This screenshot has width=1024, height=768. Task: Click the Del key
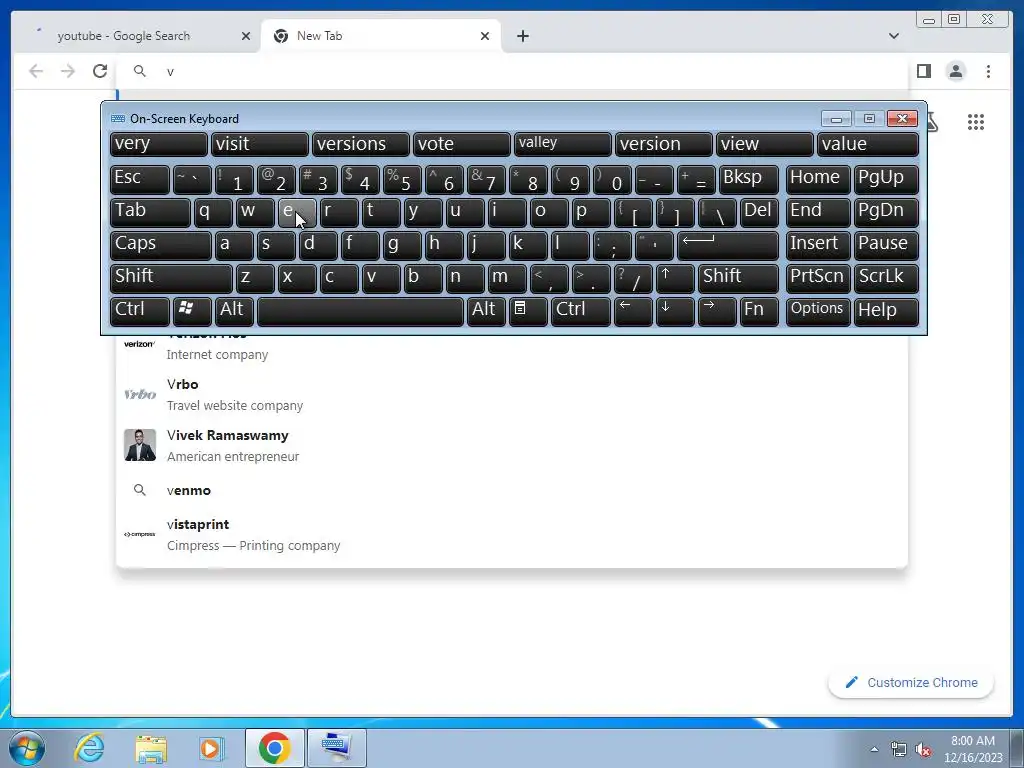click(x=759, y=212)
